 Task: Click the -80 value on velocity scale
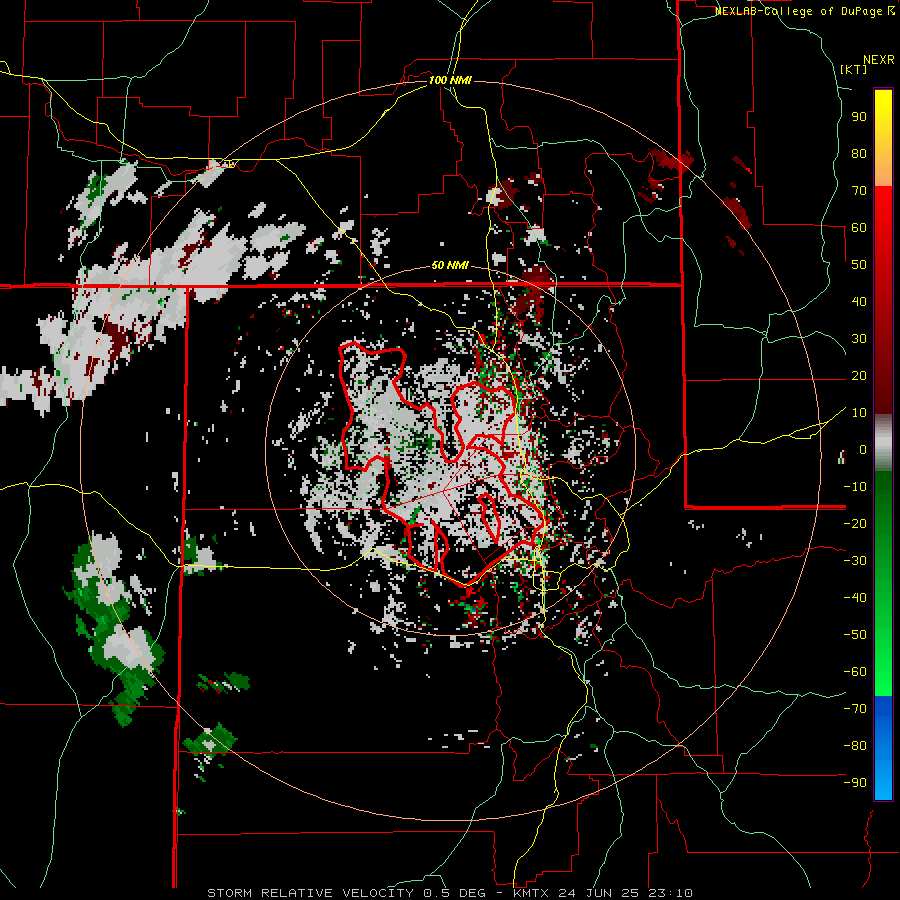[855, 746]
